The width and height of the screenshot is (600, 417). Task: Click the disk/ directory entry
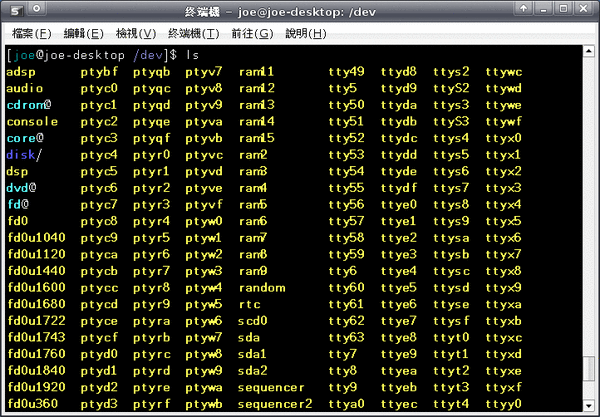tap(24, 155)
